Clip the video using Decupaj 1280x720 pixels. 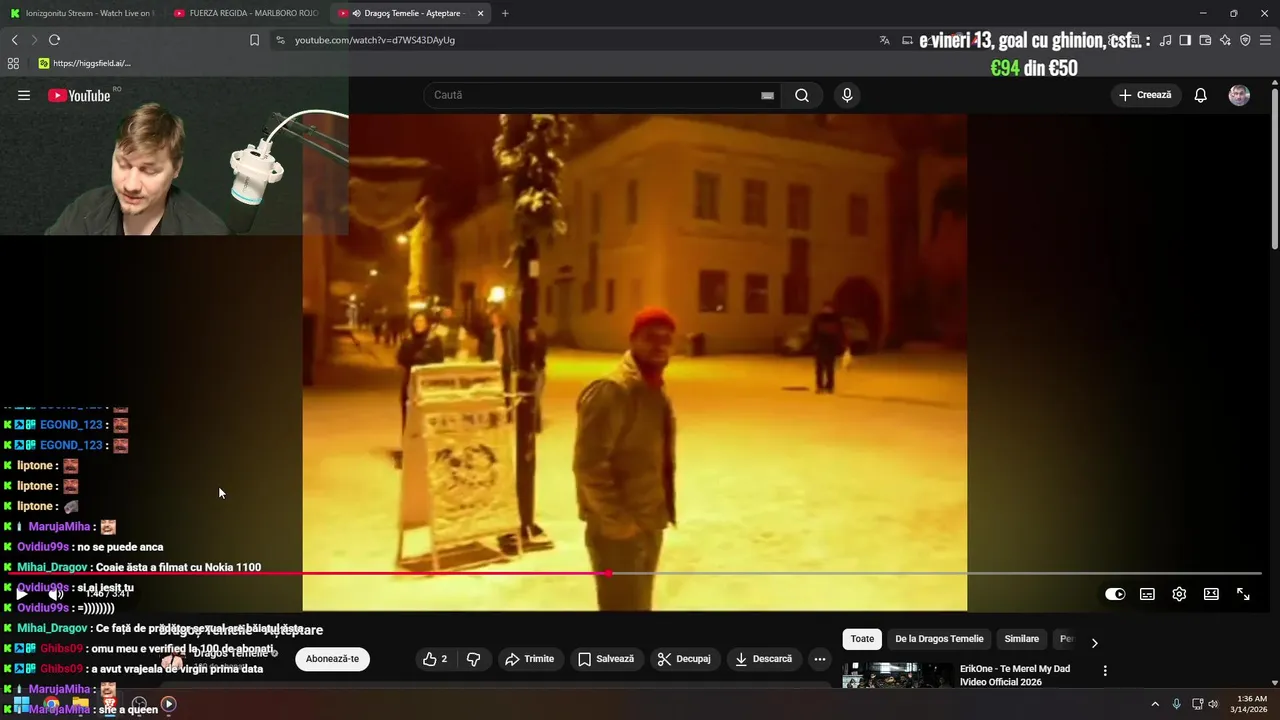[684, 659]
